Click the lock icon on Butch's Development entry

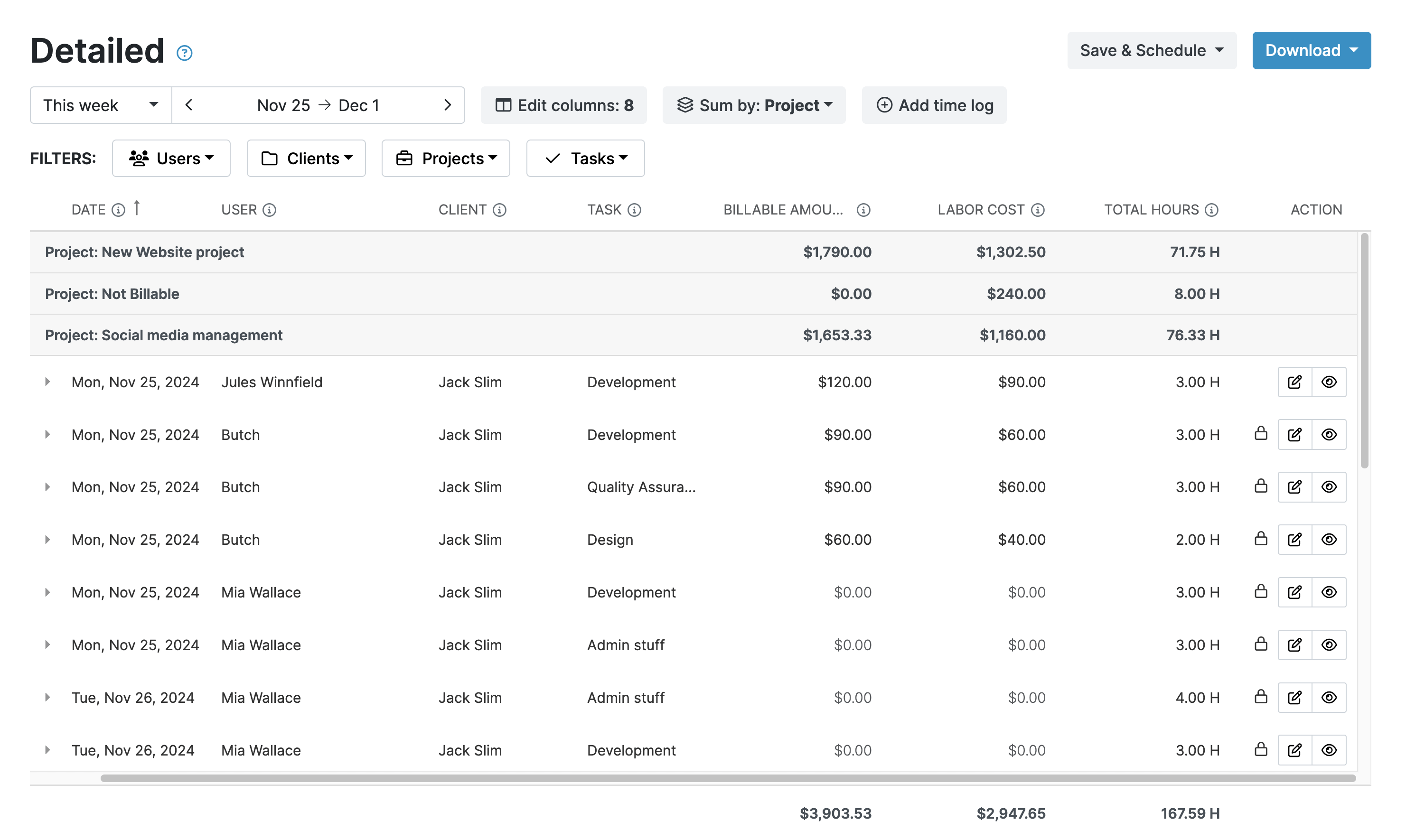coord(1261,434)
